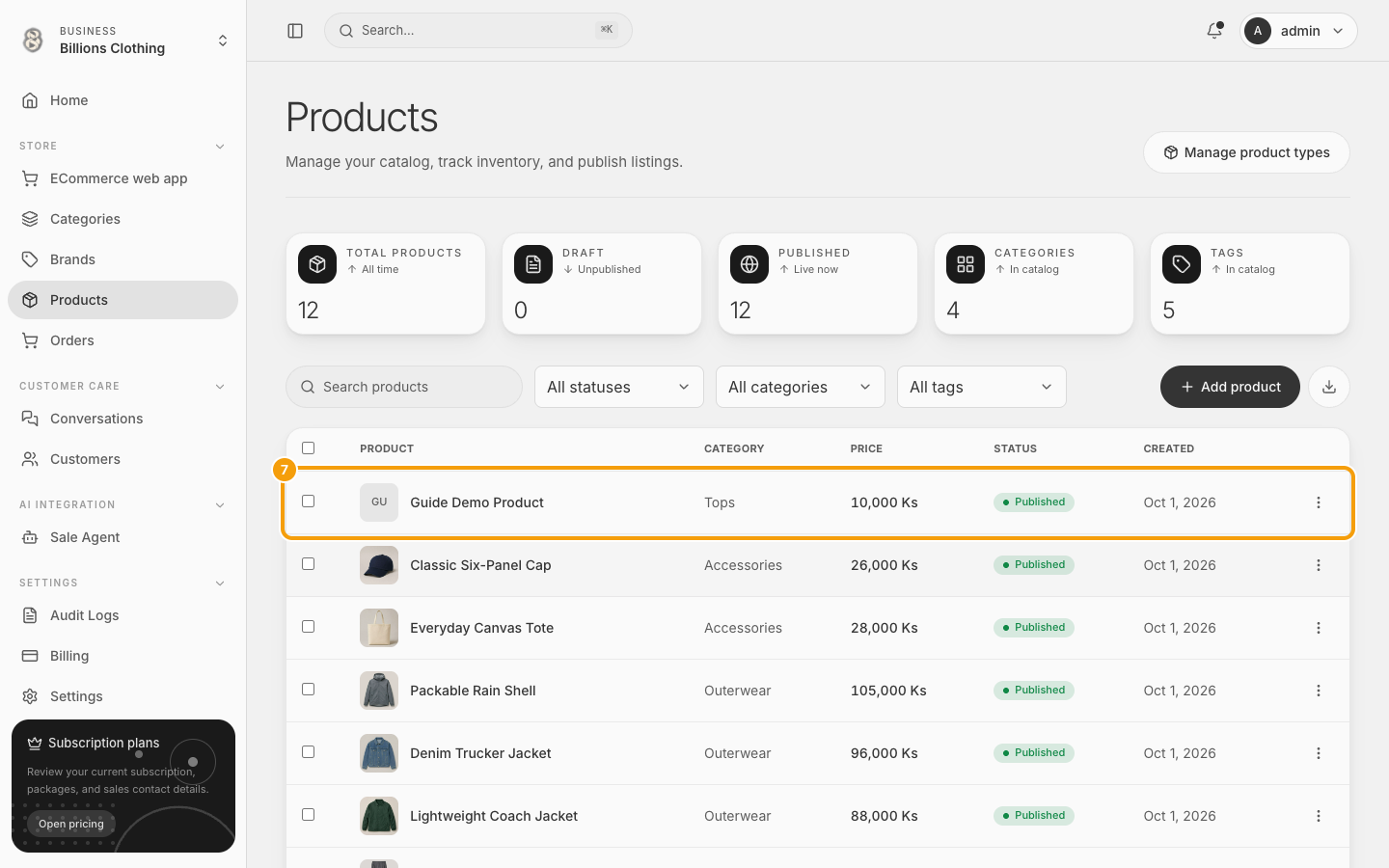Mark the Denim Trucker Jacket checkbox
The image size is (1389, 868).
(309, 752)
